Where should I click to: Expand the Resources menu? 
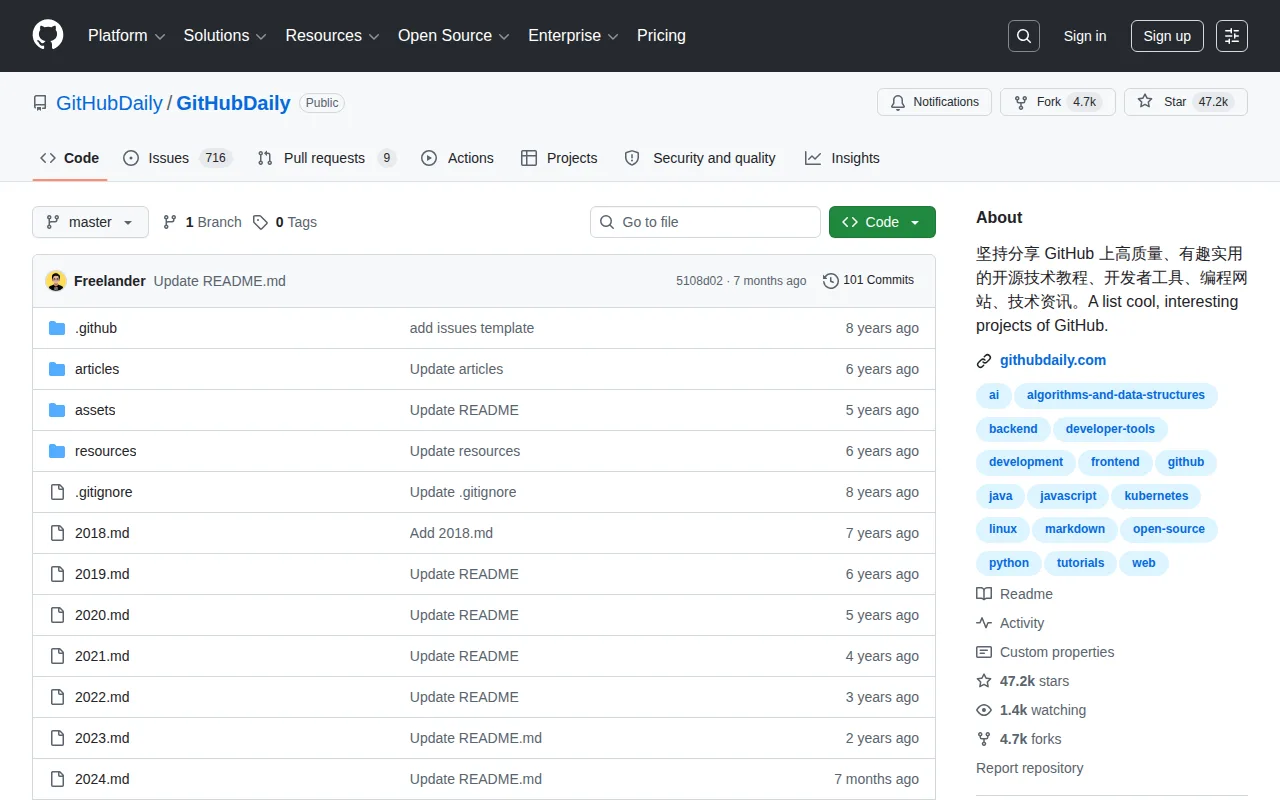[332, 36]
